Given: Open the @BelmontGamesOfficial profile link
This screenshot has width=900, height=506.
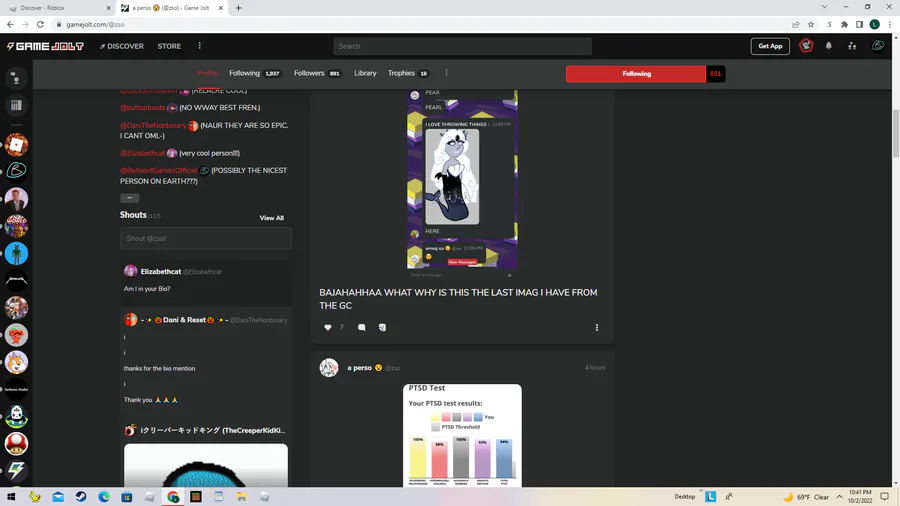Looking at the screenshot, I should (158, 170).
